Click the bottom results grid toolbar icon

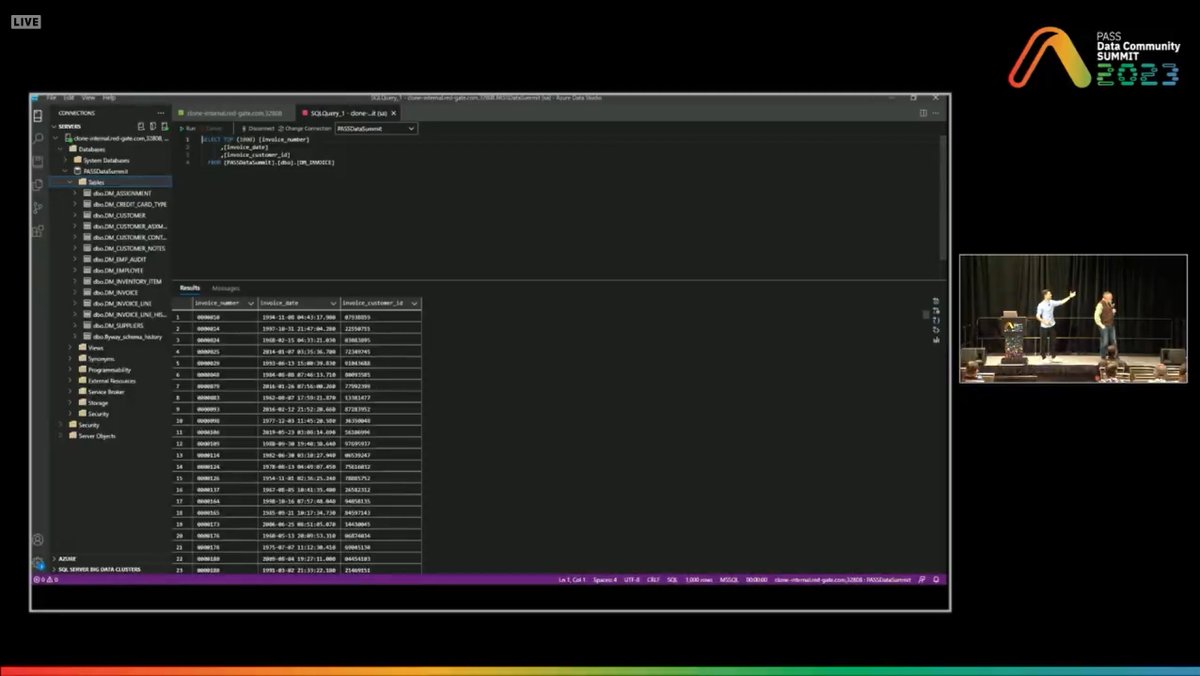click(936, 340)
